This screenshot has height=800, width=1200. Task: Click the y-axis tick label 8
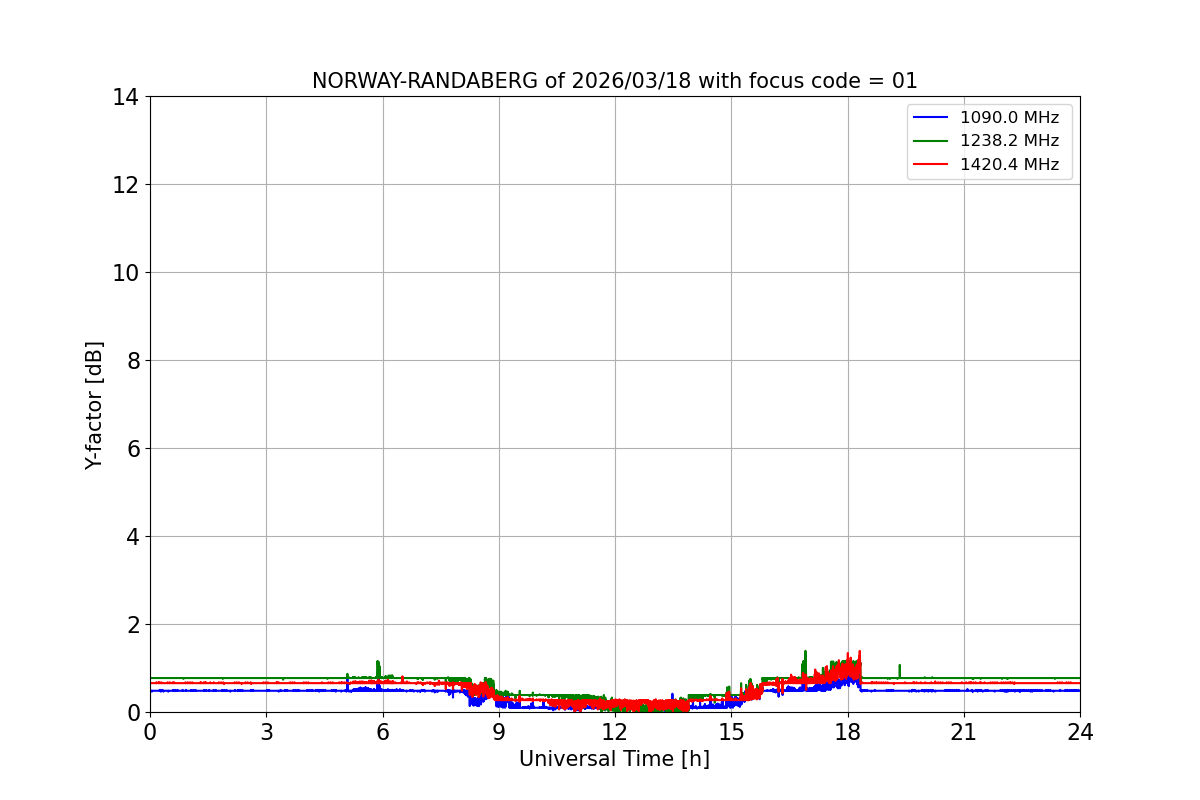pos(132,361)
